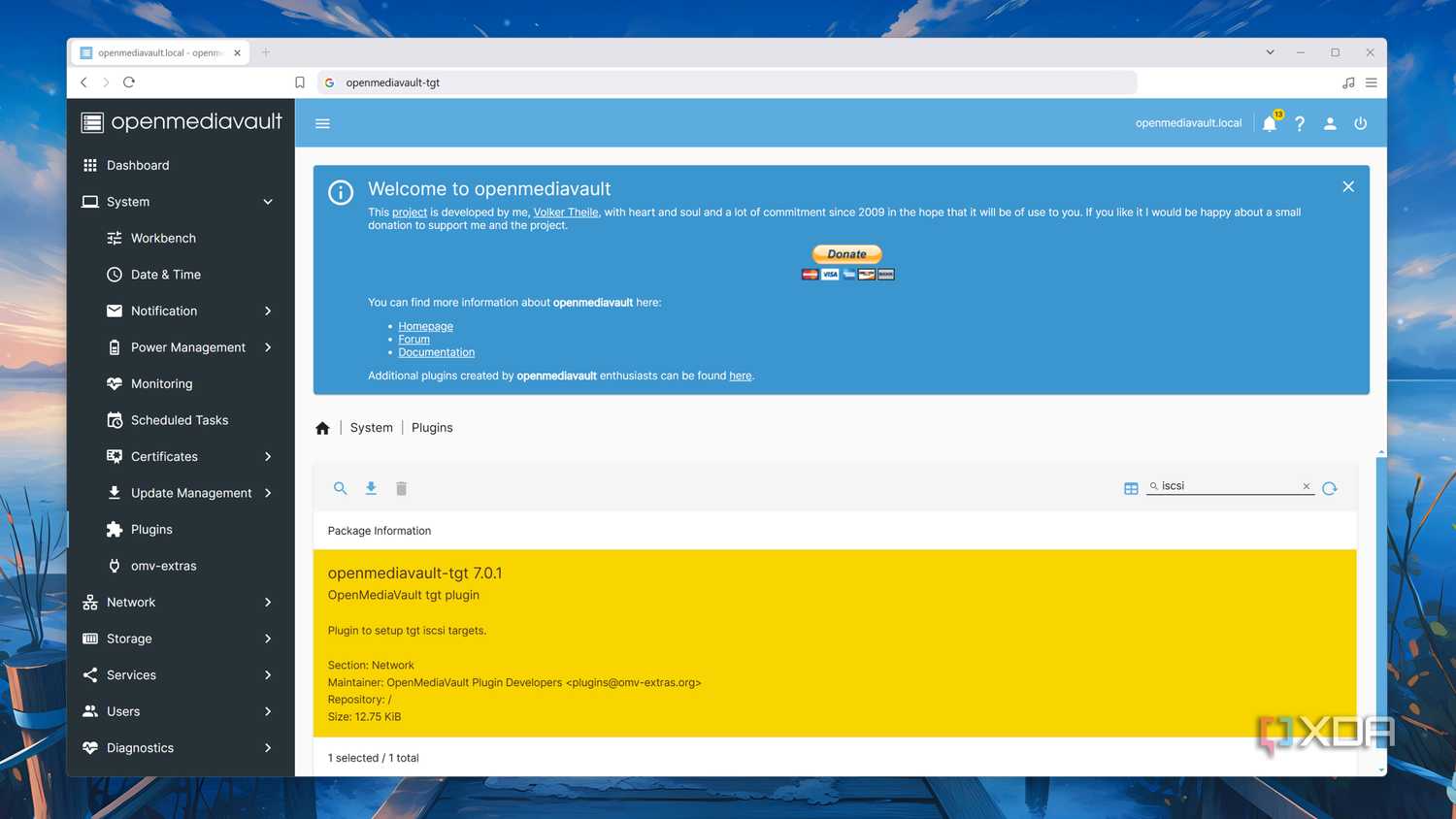Image resolution: width=1456 pixels, height=819 pixels.
Task: Reload the plugins list
Action: 1330,488
